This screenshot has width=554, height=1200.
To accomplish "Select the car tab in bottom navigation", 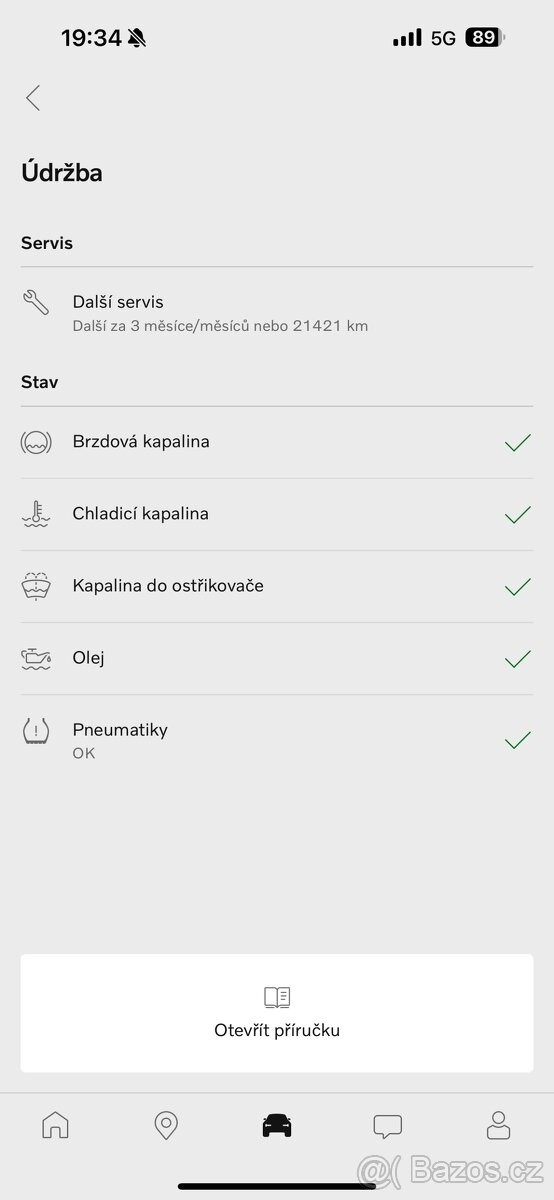I will pos(277,1126).
